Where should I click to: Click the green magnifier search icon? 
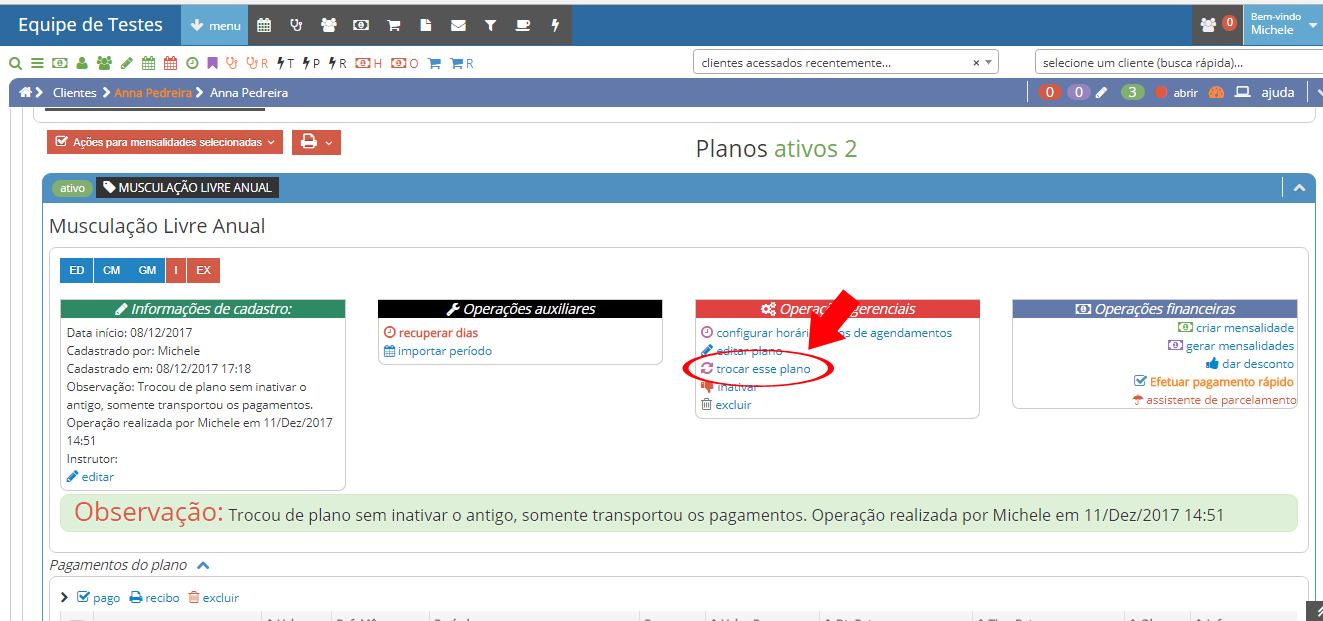15,63
